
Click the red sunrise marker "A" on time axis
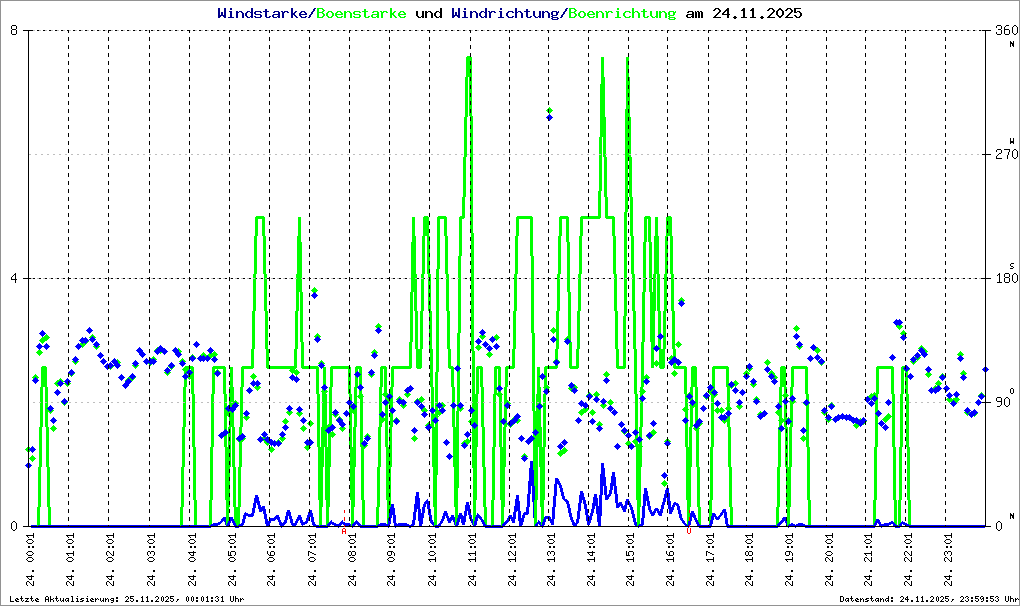(344, 531)
